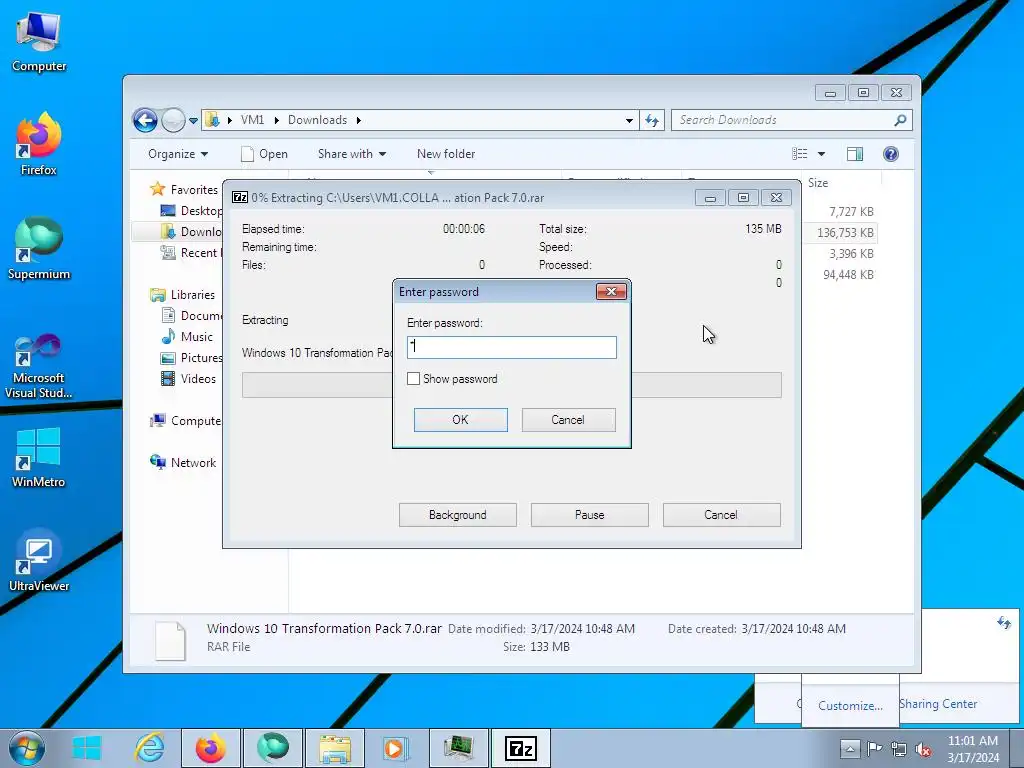
Task: Open the Supermium desktop shortcut
Action: 39,248
